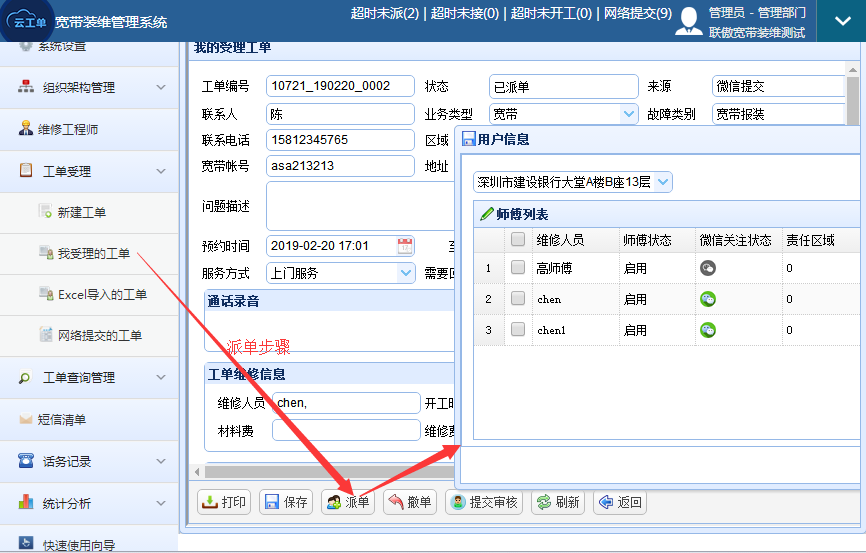This screenshot has width=866, height=553.
Task: Select Excel导入的工单 menu item
Action: [101, 294]
